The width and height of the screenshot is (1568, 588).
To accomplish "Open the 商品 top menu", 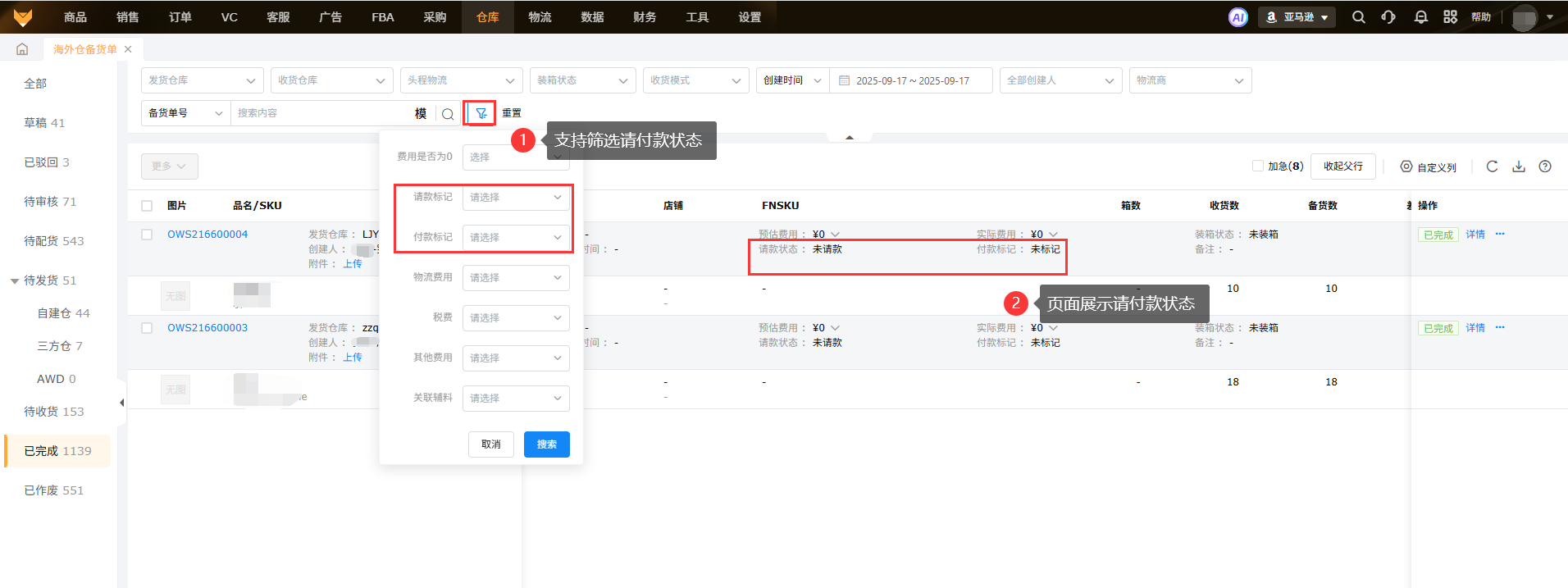I will 75,17.
